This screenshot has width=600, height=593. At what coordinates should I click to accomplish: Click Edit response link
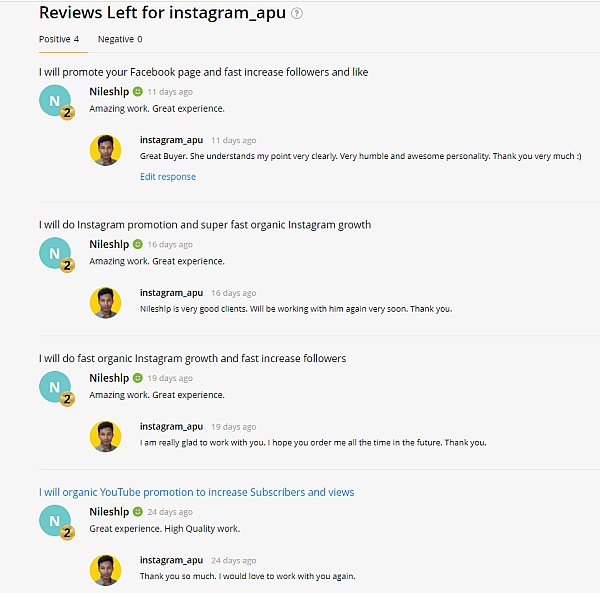point(168,177)
